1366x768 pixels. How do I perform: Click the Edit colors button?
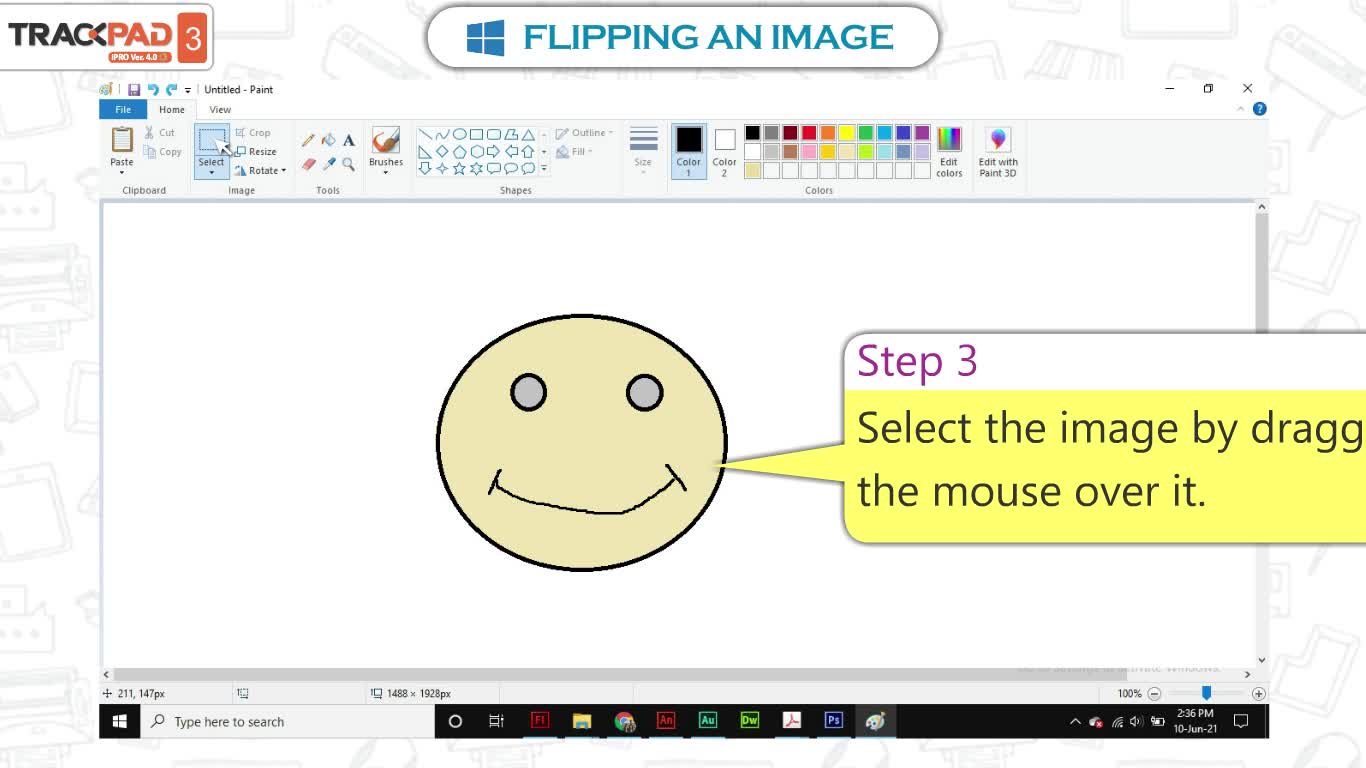point(949,153)
